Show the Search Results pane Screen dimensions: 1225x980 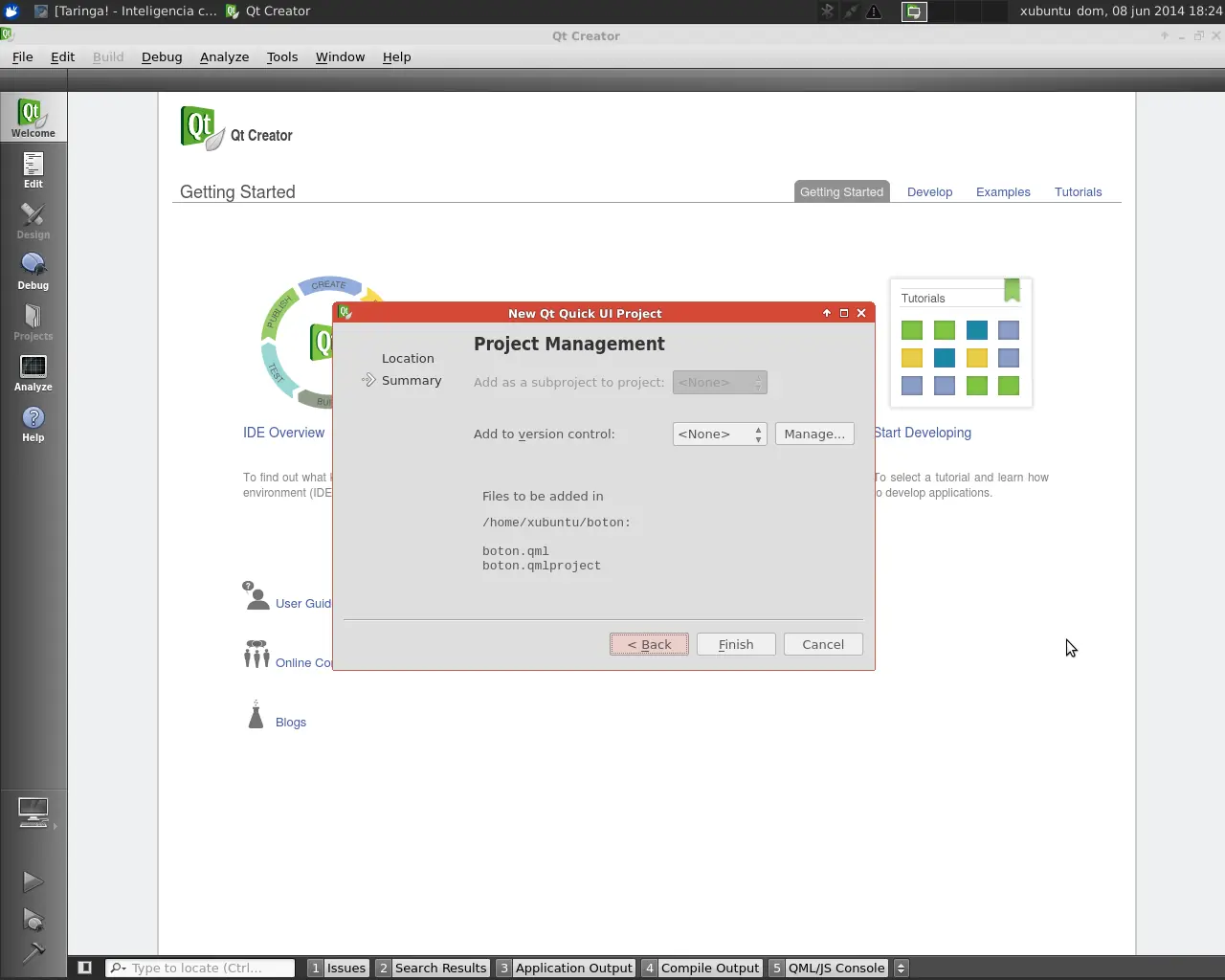tap(433, 968)
